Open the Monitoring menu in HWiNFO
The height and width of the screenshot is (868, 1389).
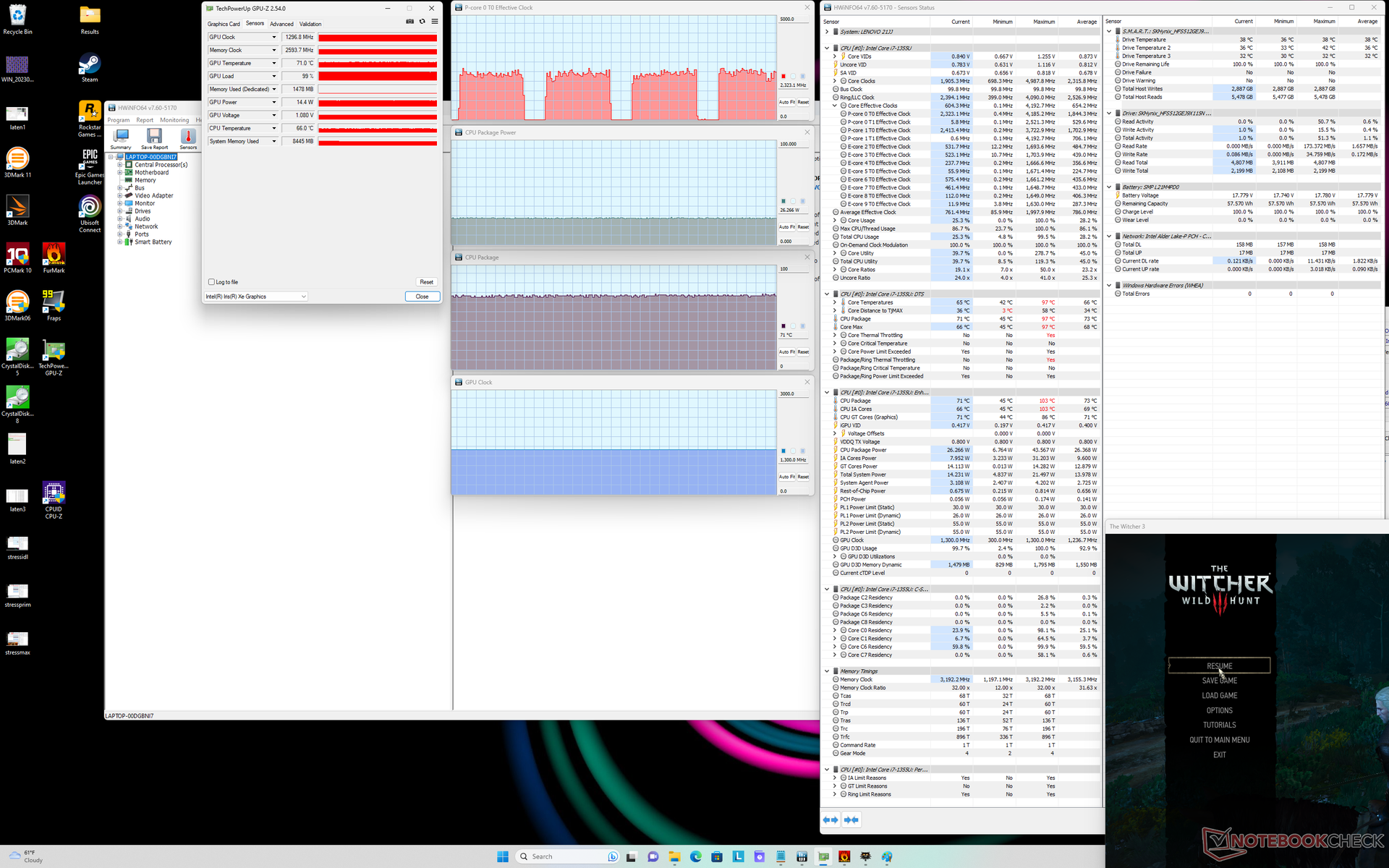click(x=174, y=120)
